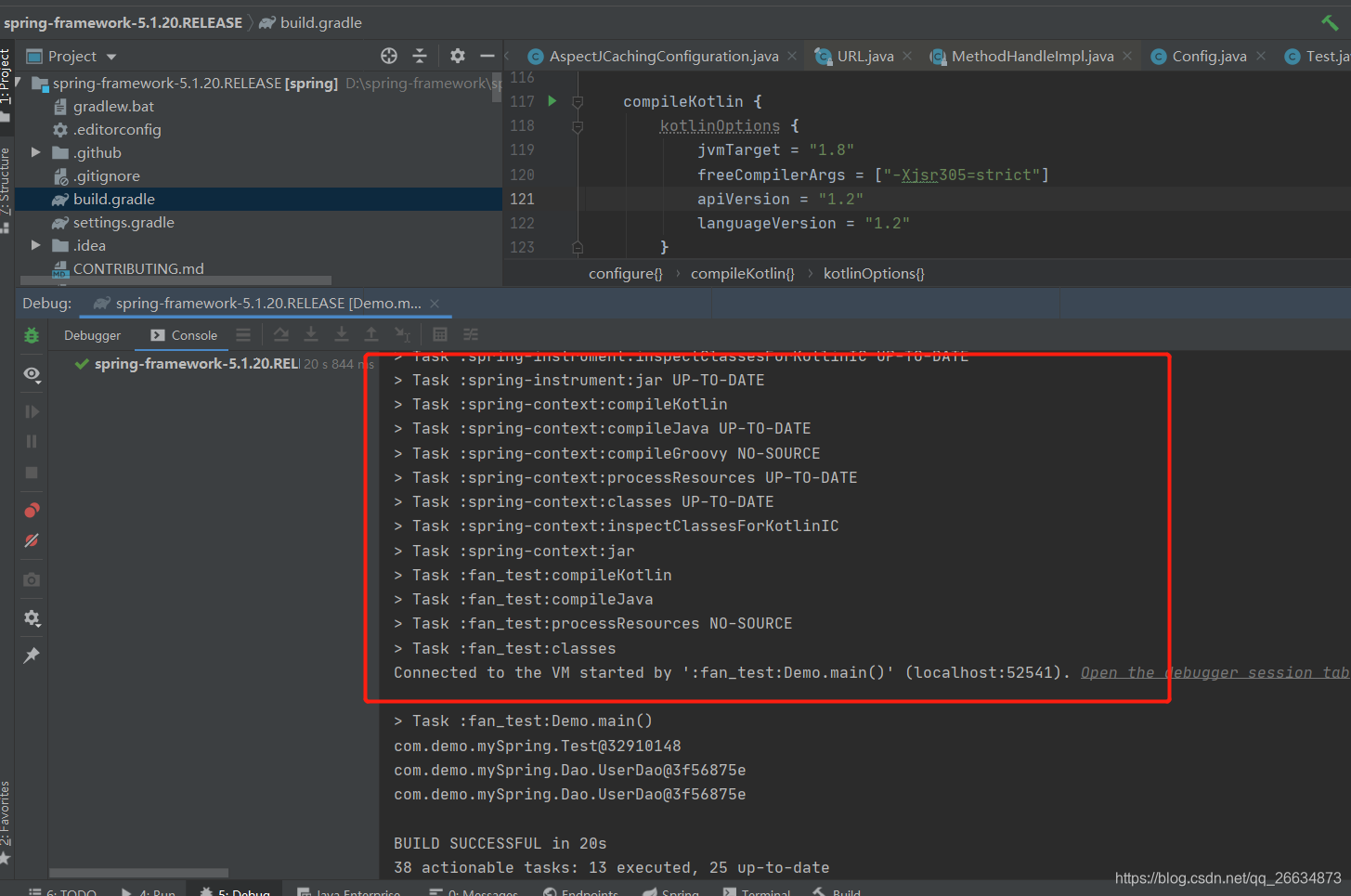Click Trace Current Stream Chain icon

click(x=471, y=334)
